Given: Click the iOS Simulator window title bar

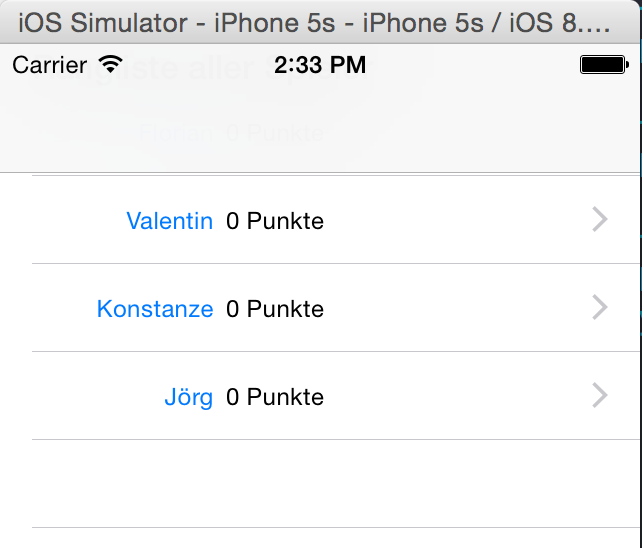Looking at the screenshot, I should pos(319,22).
